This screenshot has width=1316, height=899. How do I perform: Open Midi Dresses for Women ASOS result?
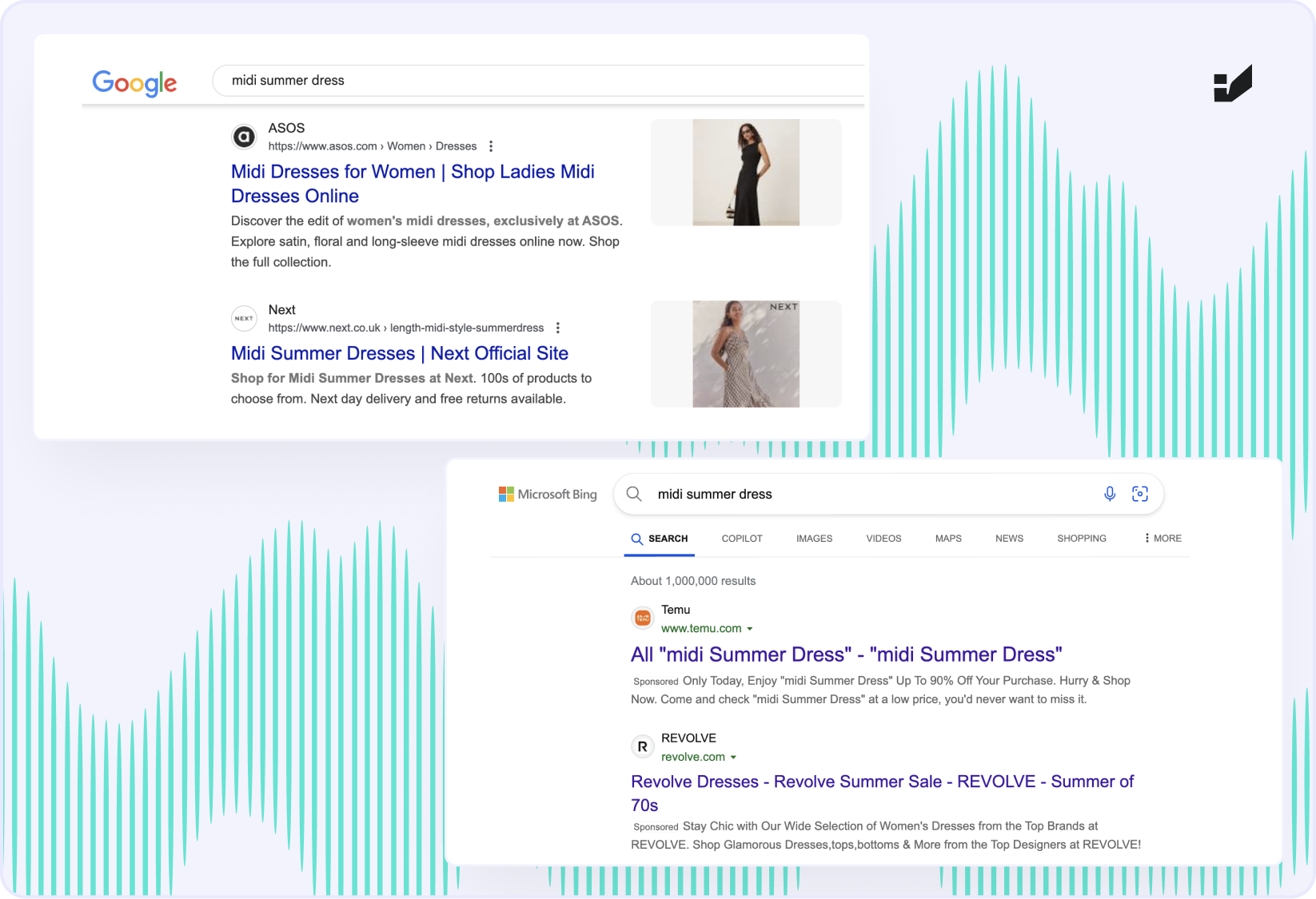coord(413,184)
